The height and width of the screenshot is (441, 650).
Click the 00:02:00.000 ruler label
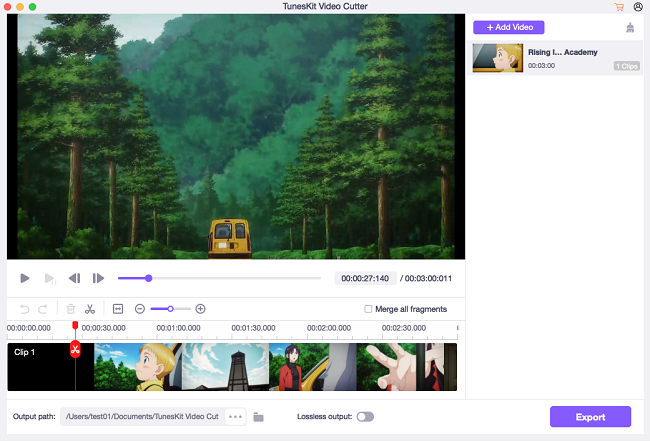(x=329, y=328)
